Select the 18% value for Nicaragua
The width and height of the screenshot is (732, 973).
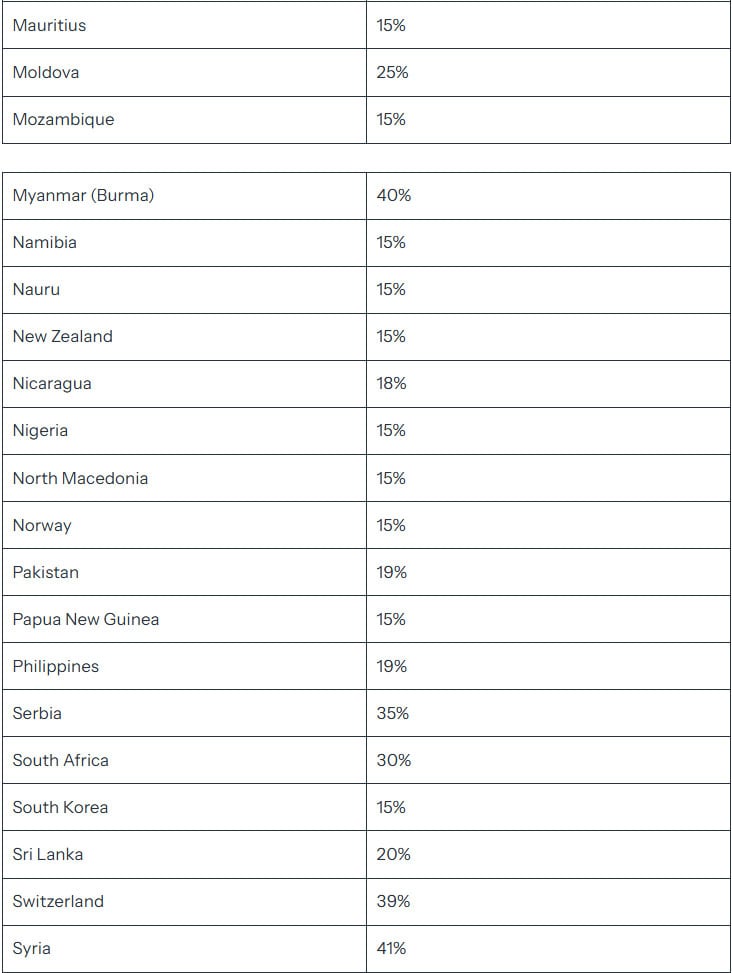pyautogui.click(x=391, y=383)
